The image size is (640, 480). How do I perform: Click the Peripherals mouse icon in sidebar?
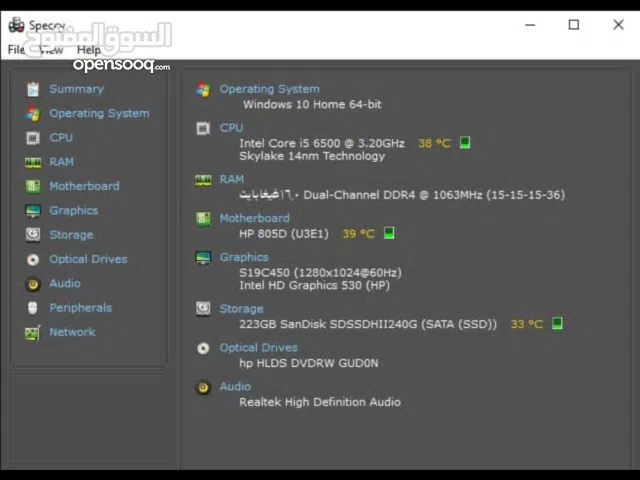coord(33,308)
